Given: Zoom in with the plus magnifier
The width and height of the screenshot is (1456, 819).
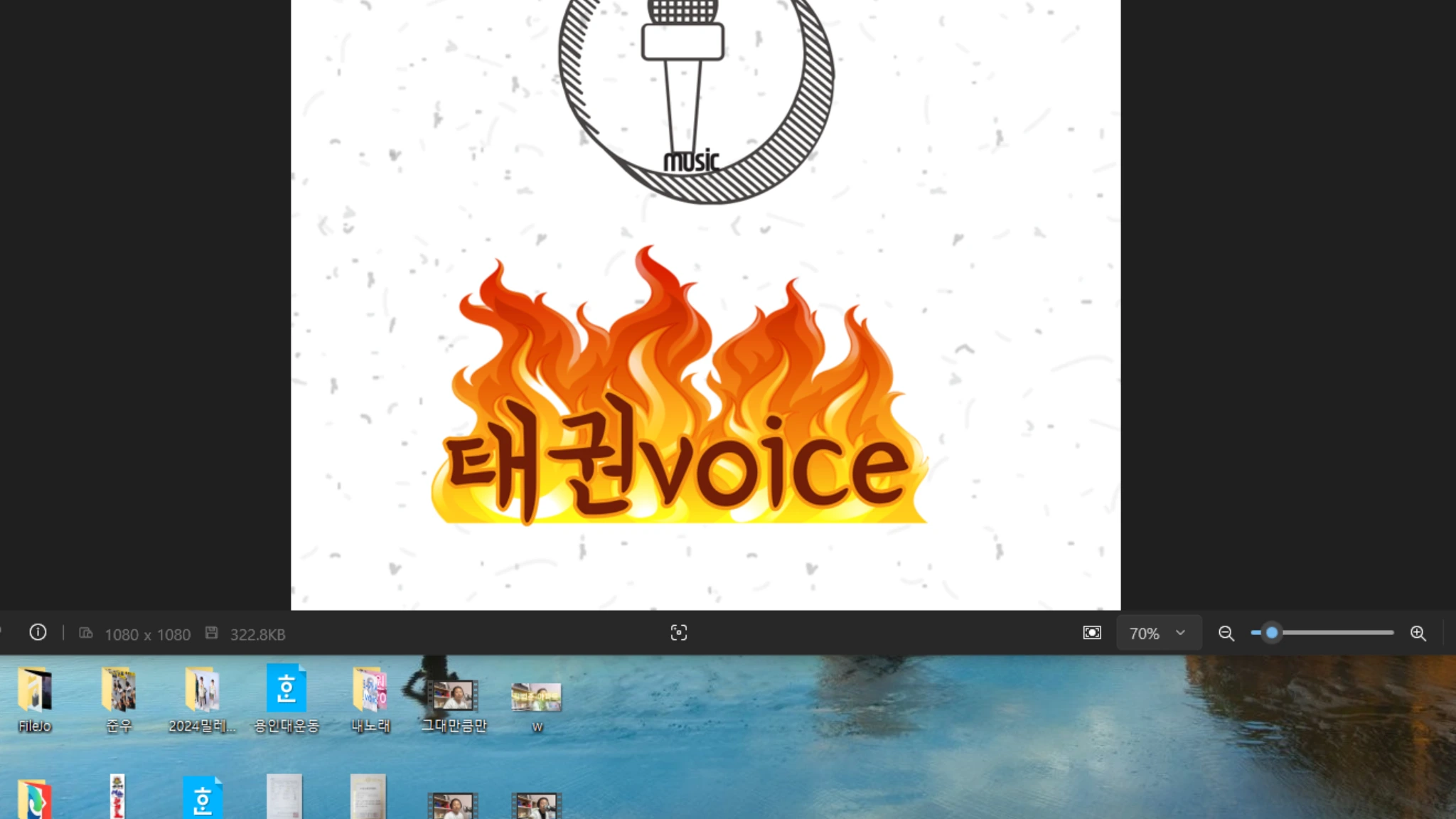Looking at the screenshot, I should (x=1418, y=633).
